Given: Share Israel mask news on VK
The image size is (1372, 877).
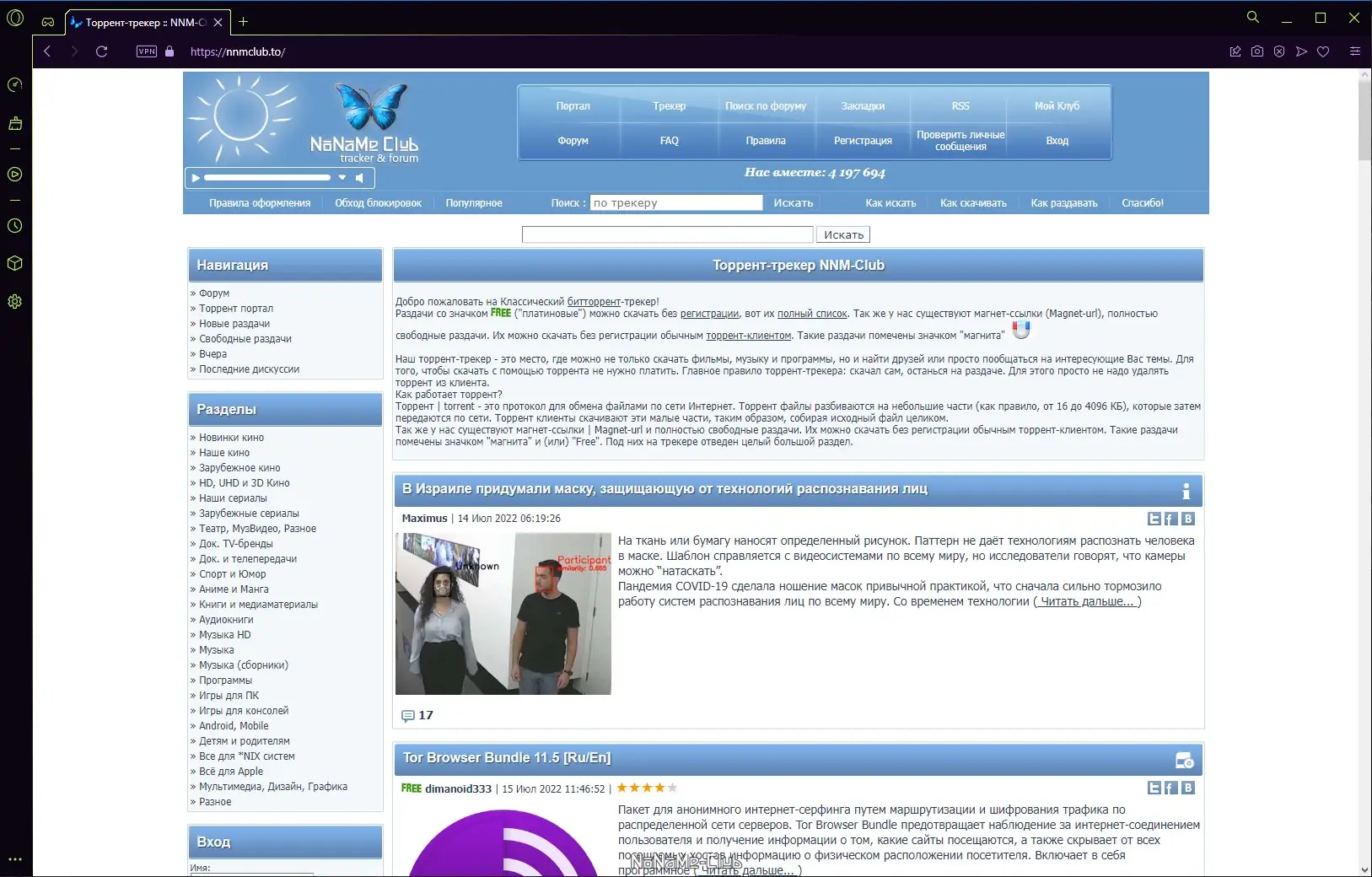Looking at the screenshot, I should tap(1187, 519).
